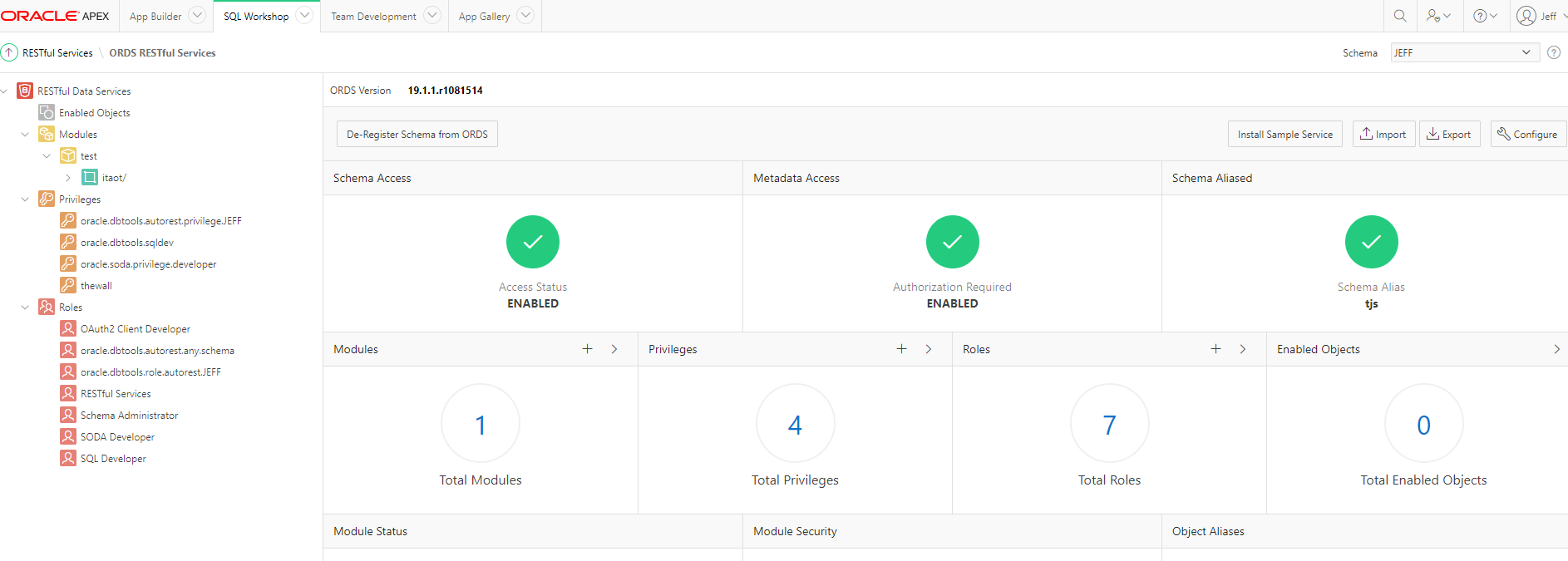1568x561 pixels.
Task: Open the Enabled Objects chevron arrow
Action: click(x=1556, y=349)
